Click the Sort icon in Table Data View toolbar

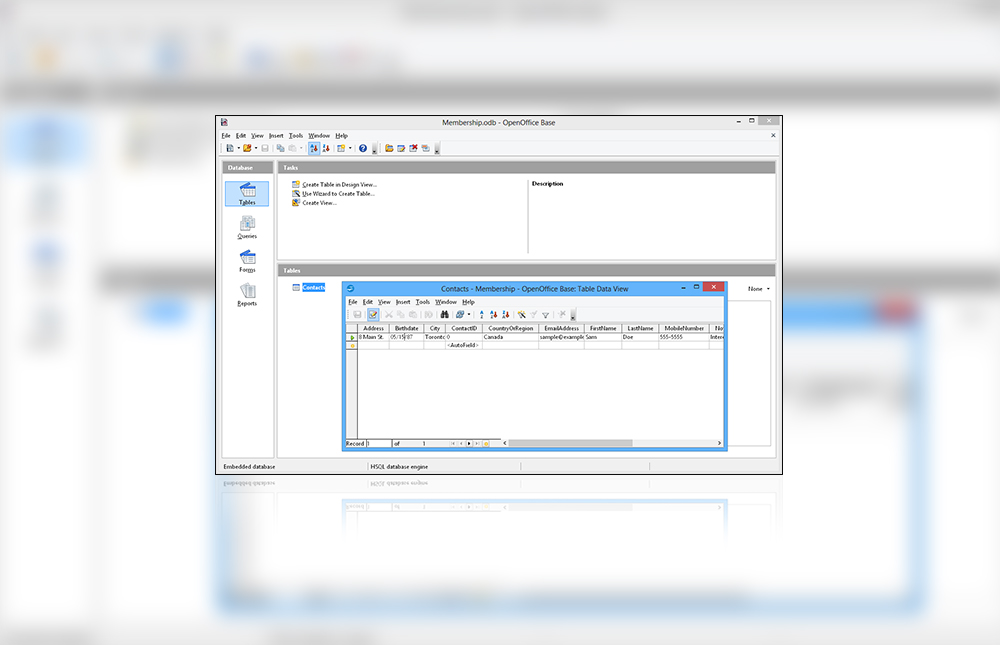pyautogui.click(x=482, y=315)
